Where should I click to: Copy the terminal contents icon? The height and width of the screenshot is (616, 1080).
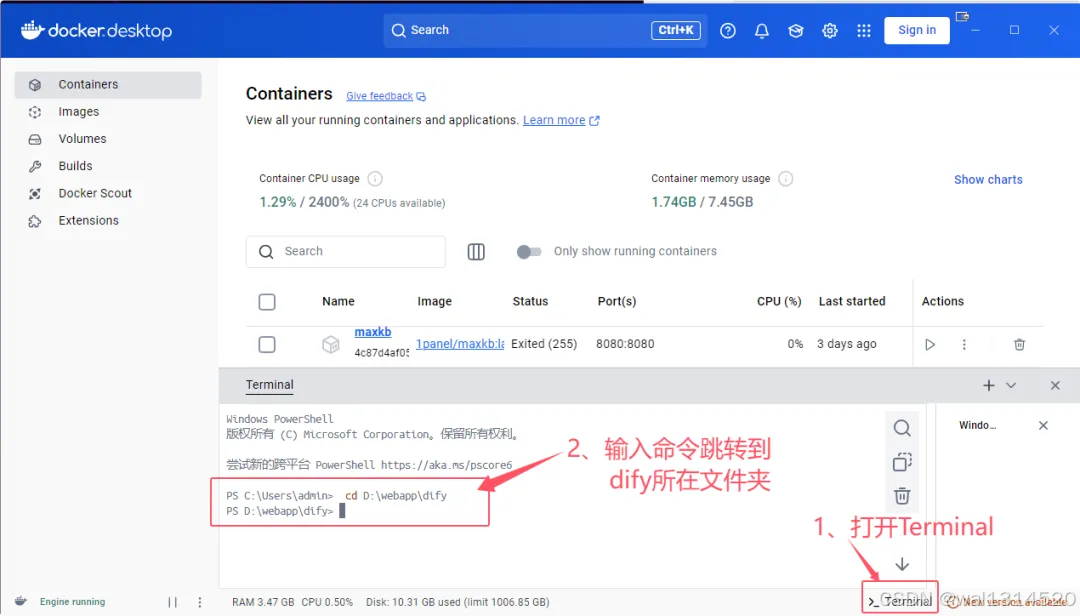click(902, 462)
